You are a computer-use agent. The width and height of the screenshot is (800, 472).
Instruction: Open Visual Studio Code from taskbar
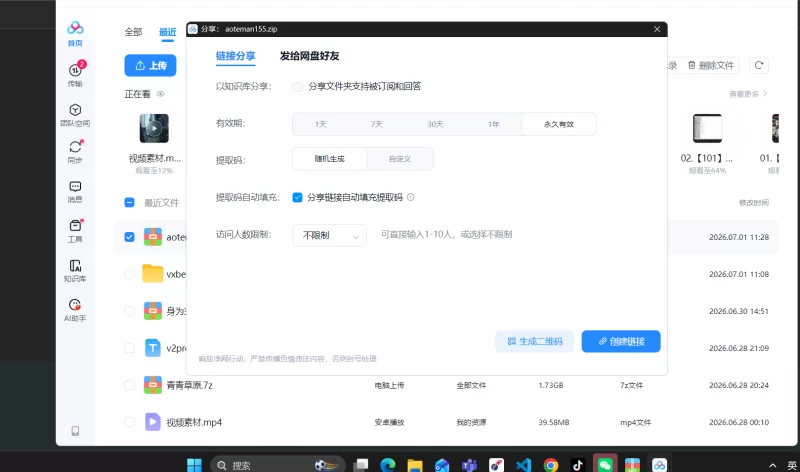pos(523,465)
